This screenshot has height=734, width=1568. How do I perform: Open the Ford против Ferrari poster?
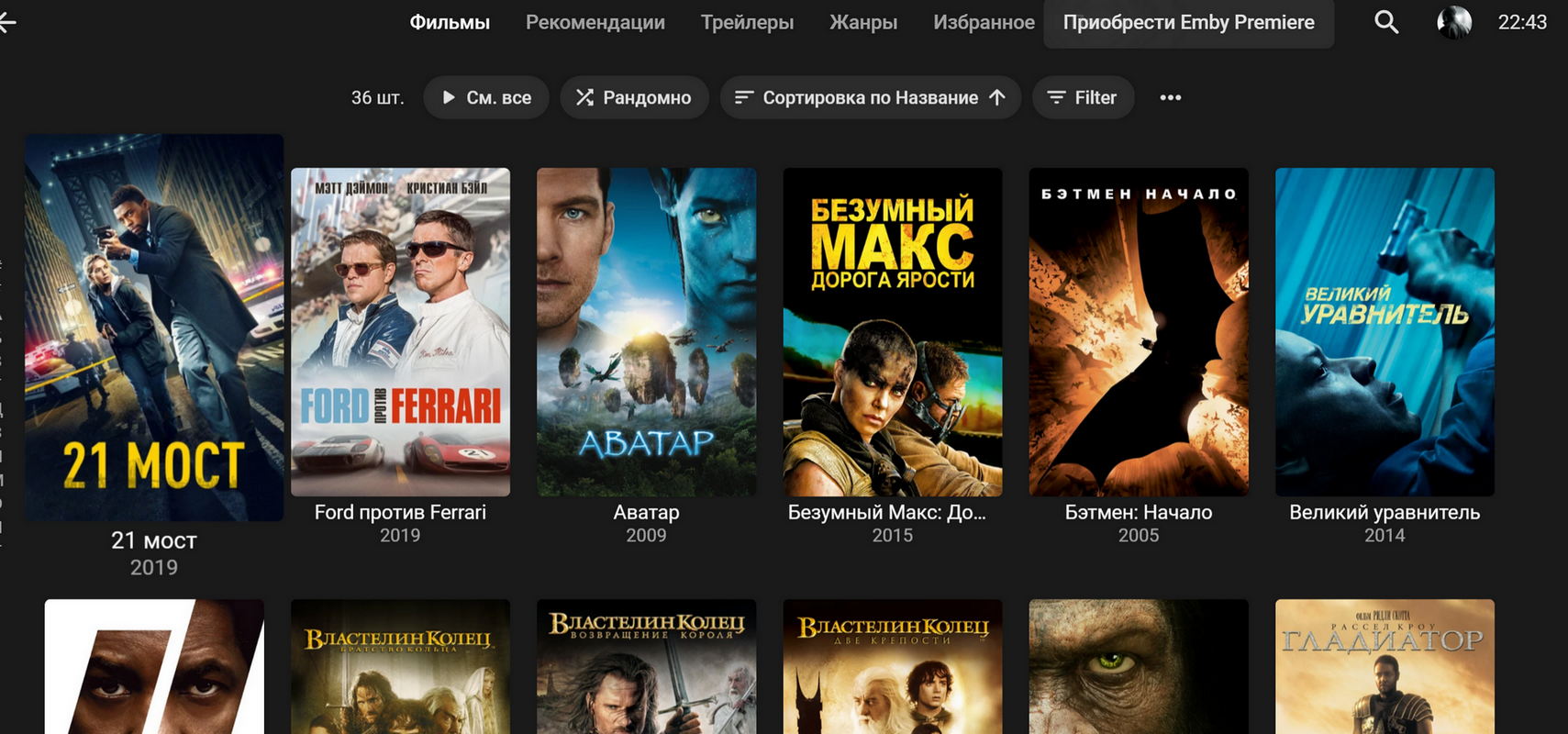400,331
